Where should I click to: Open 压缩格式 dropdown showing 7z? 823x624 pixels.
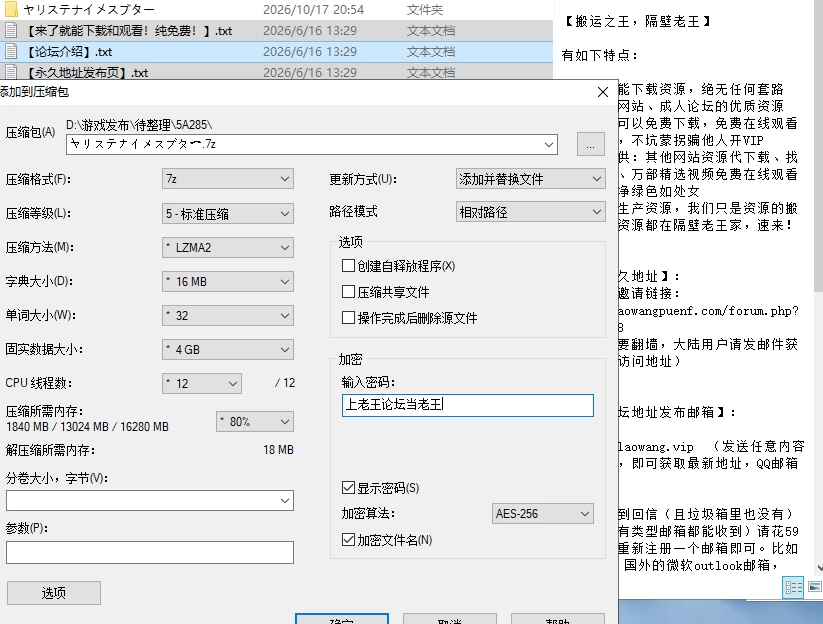(228, 179)
